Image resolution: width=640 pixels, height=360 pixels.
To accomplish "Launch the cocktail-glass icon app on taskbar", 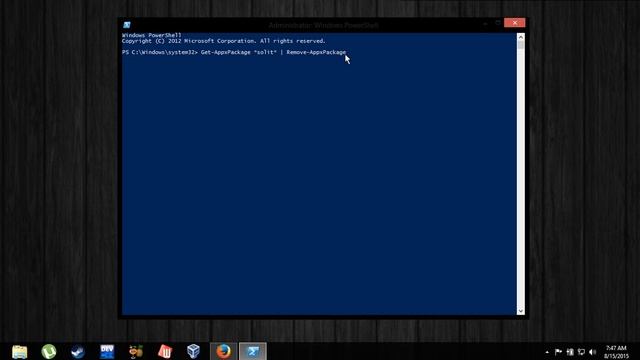I will [136, 351].
